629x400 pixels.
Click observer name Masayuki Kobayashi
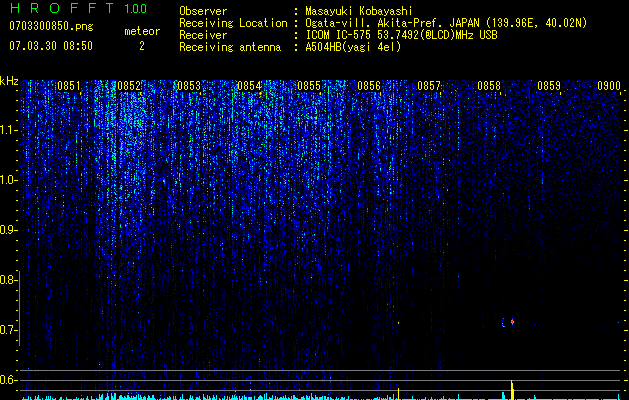coord(359,12)
